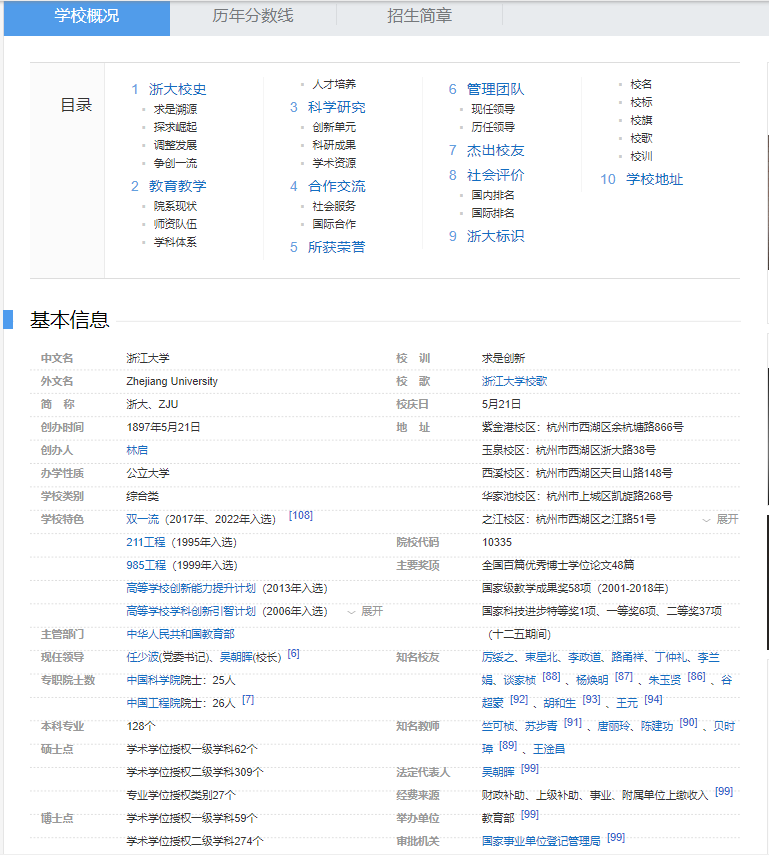Viewport: 769px width, 857px height.
Task: Open the 历年分数线 tab
Action: click(253, 16)
